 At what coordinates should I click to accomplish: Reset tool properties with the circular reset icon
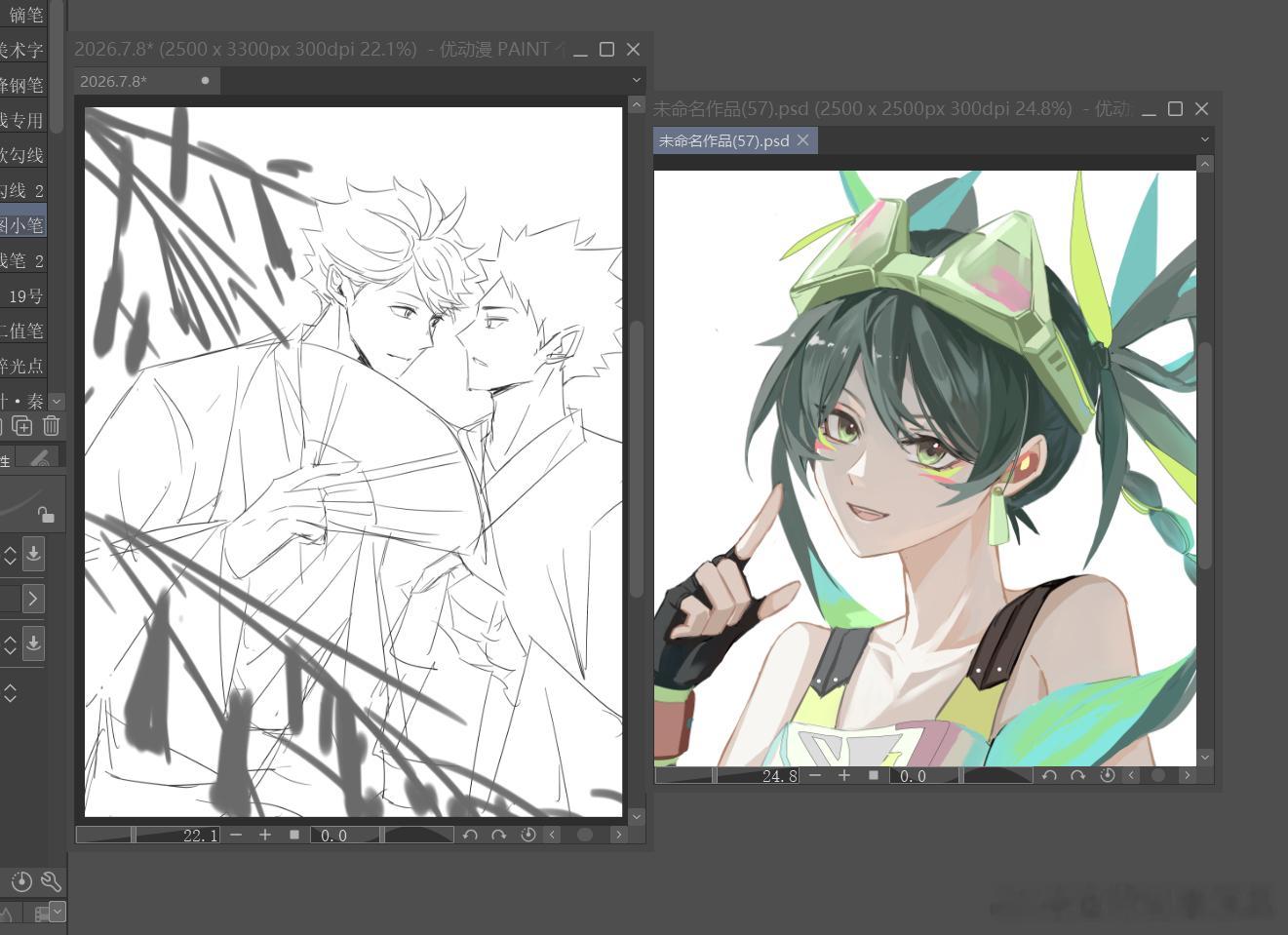pyautogui.click(x=20, y=882)
